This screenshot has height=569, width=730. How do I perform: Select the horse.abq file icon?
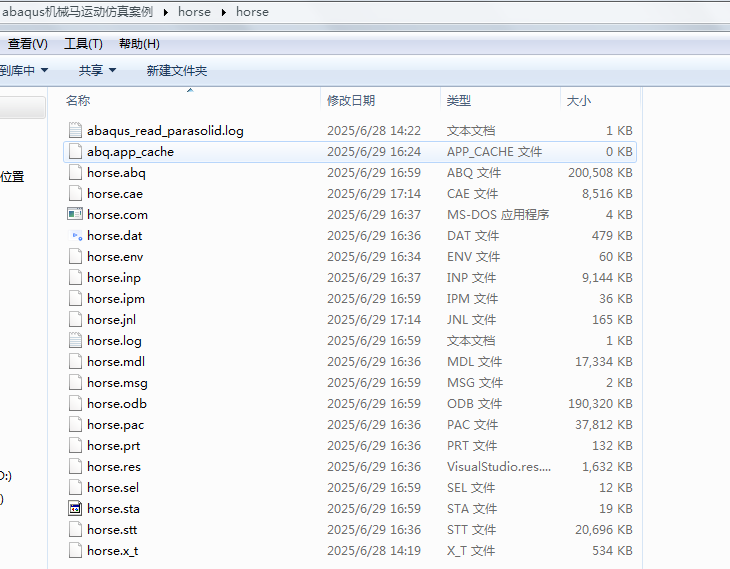(x=75, y=172)
